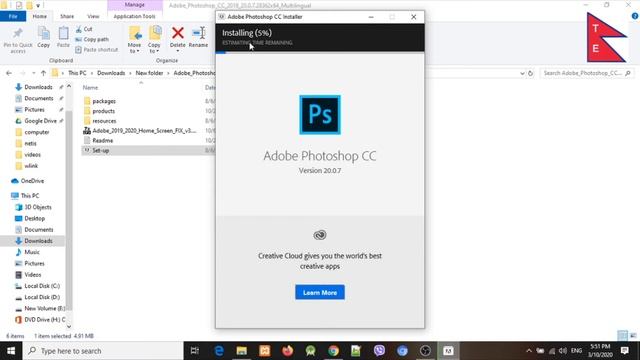
Task: Open Google Drive in Quick access
Action: coord(40,121)
